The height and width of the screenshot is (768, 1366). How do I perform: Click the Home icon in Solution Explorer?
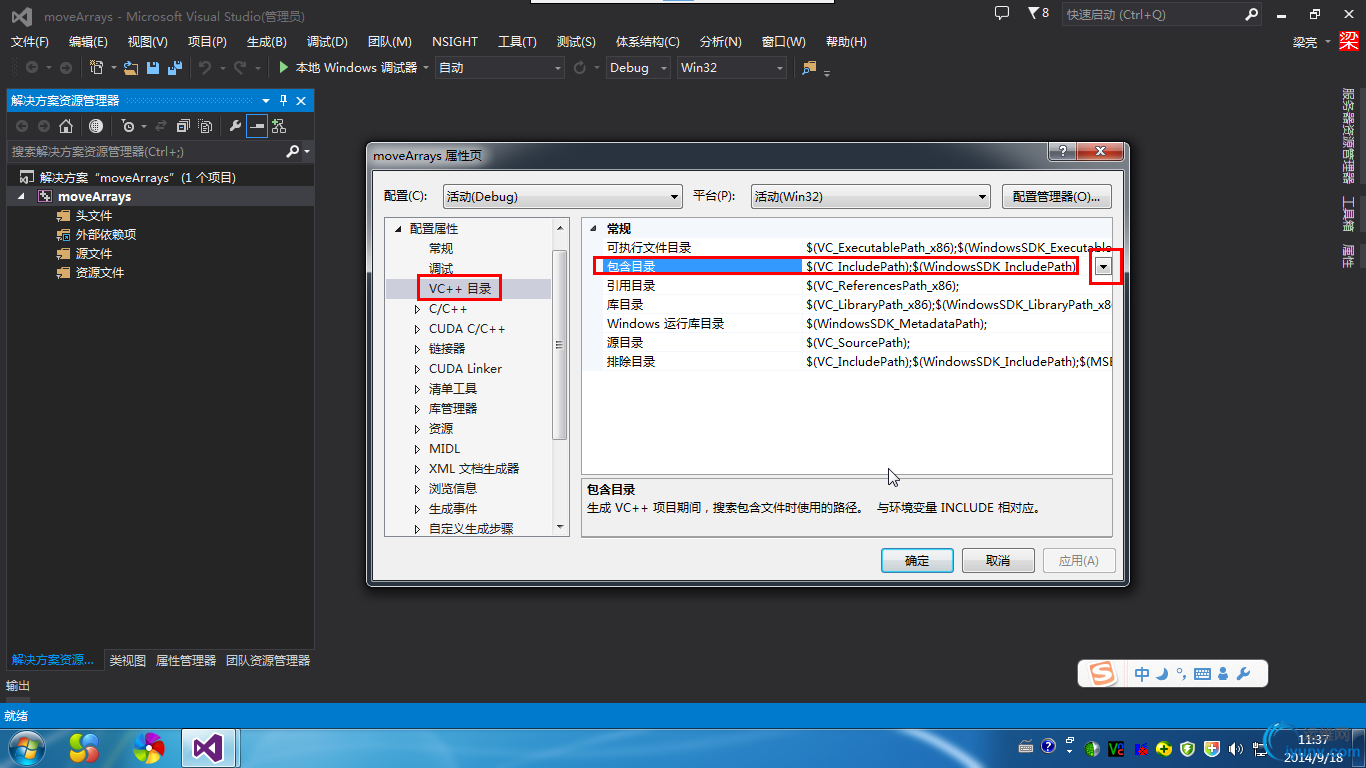66,126
